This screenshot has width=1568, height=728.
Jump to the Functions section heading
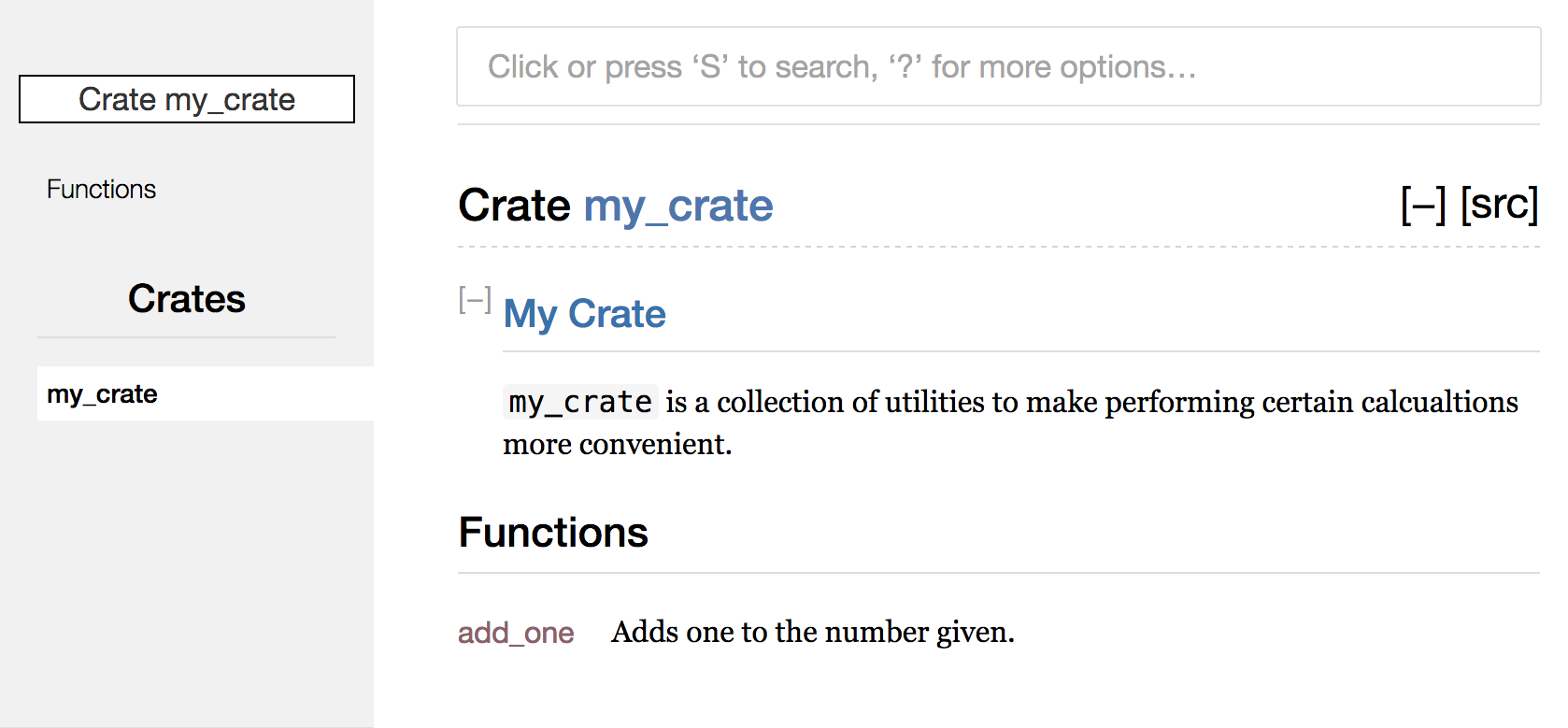pos(552,533)
